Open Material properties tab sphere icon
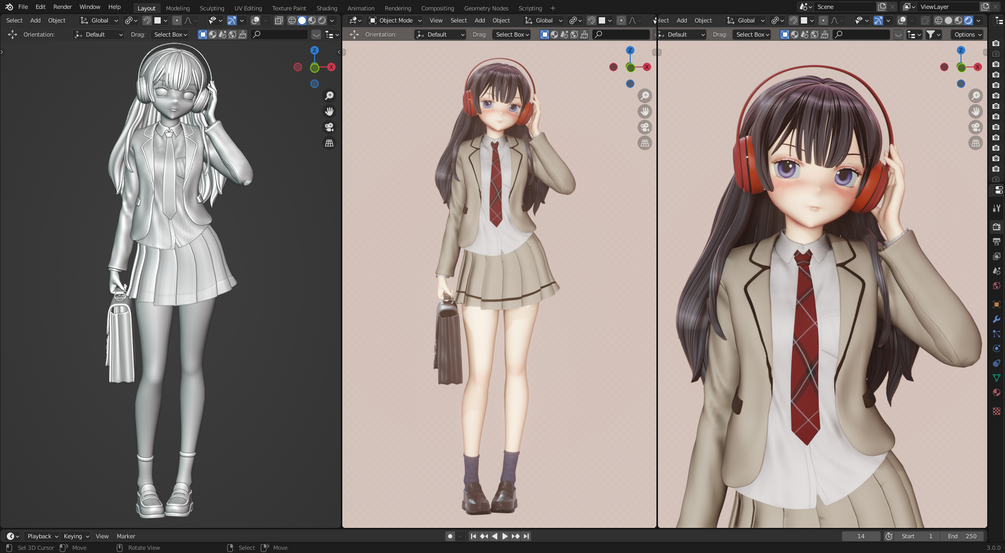The height and width of the screenshot is (553, 1005). tap(997, 392)
